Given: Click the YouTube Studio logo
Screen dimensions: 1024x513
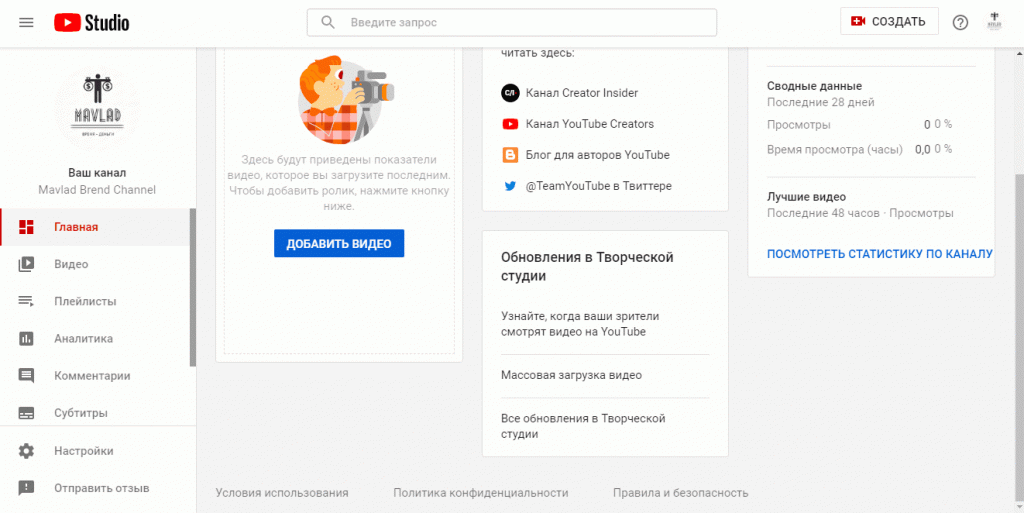Looking at the screenshot, I should [x=91, y=22].
